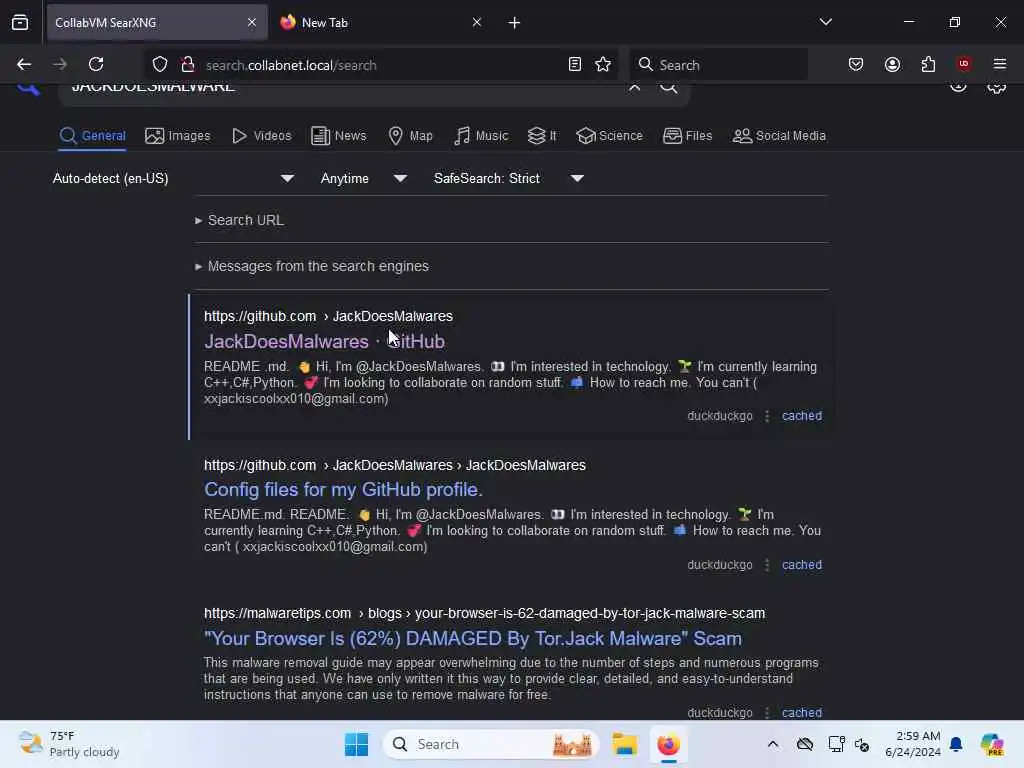Open SafeSearch Strict dropdown
This screenshot has height=768, width=1024.
click(x=509, y=178)
